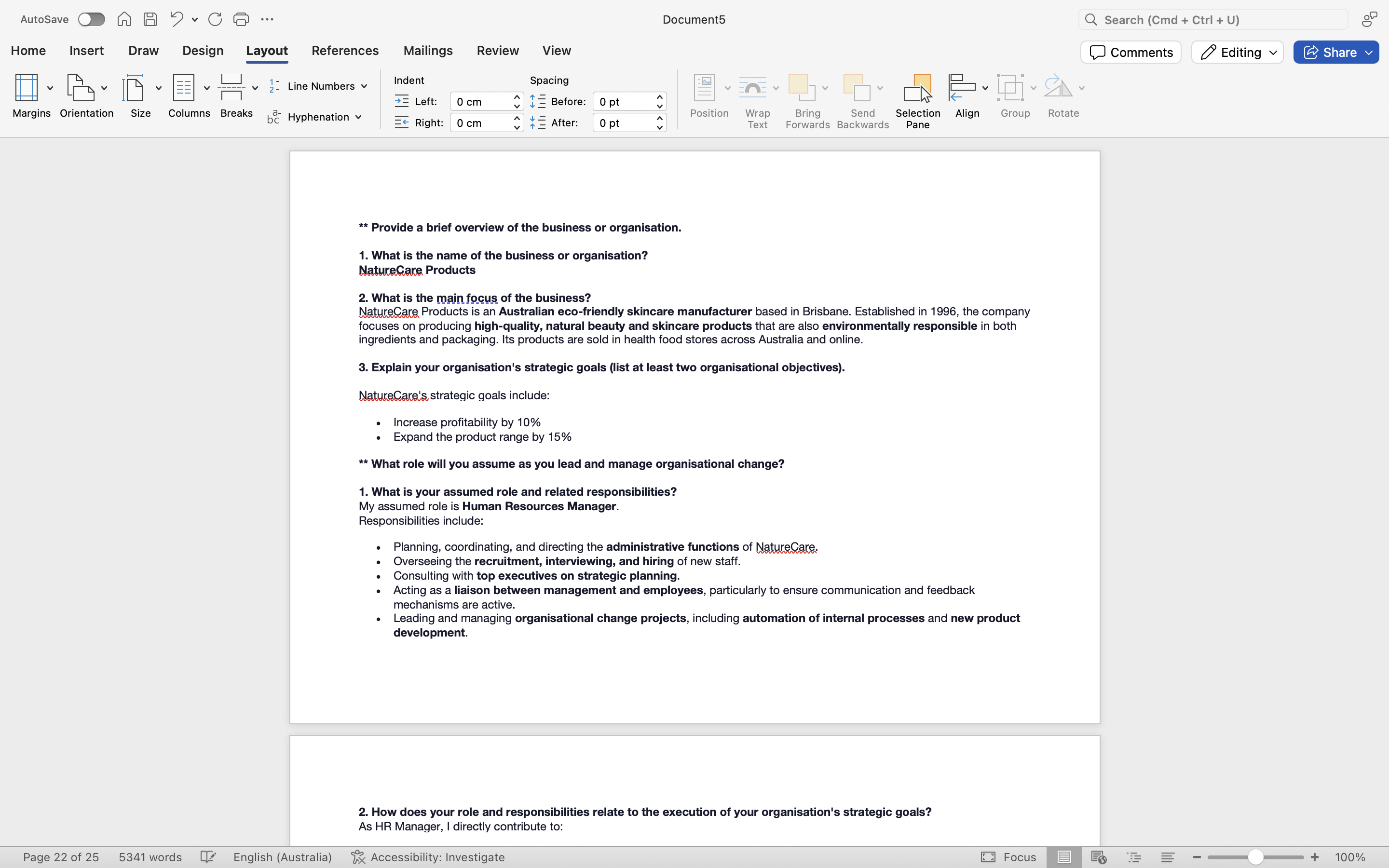Image resolution: width=1389 pixels, height=868 pixels.
Task: Open the Margins tool
Action: pyautogui.click(x=27, y=88)
